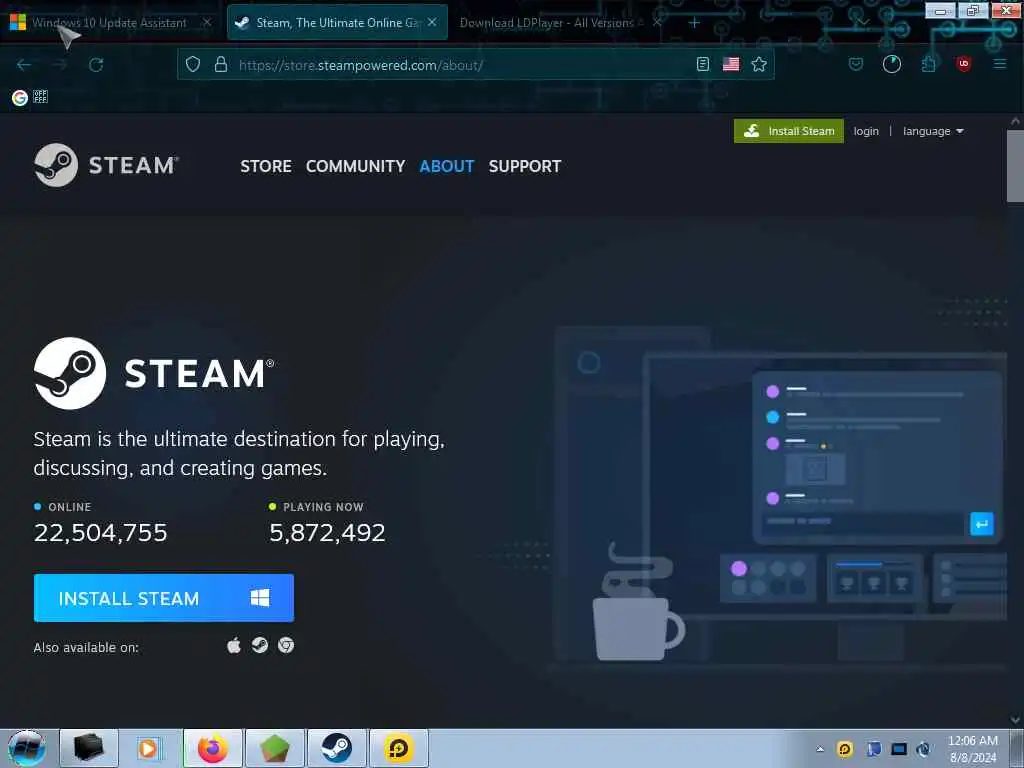This screenshot has height=768, width=1024.
Task: Click the second bookmark toolbar icon
Action: pos(40,97)
